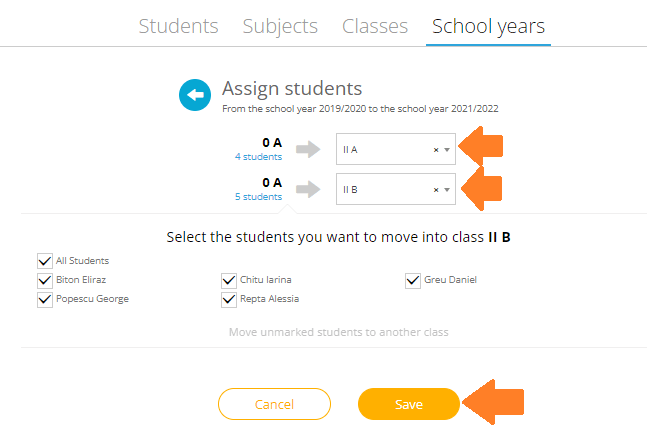Open the II B class dropdown arrow
647x440 pixels.
coord(447,190)
